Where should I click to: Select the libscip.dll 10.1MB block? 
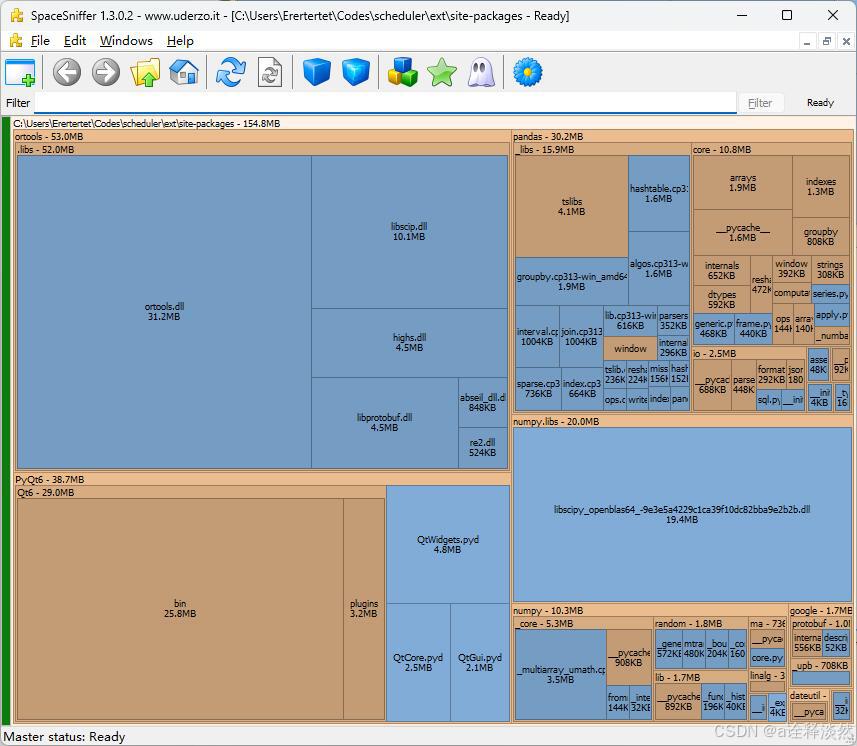pyautogui.click(x=409, y=232)
